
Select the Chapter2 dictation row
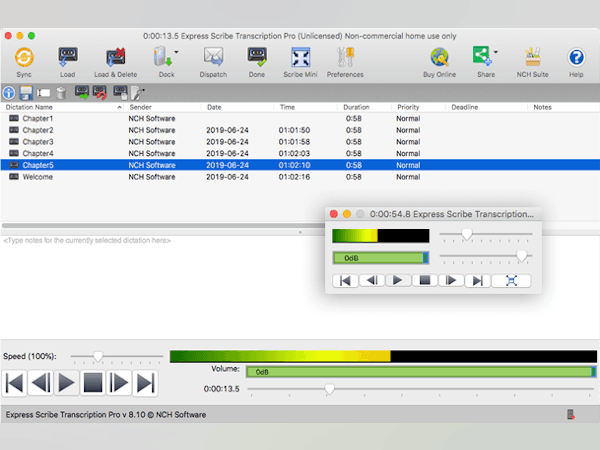click(x=300, y=130)
